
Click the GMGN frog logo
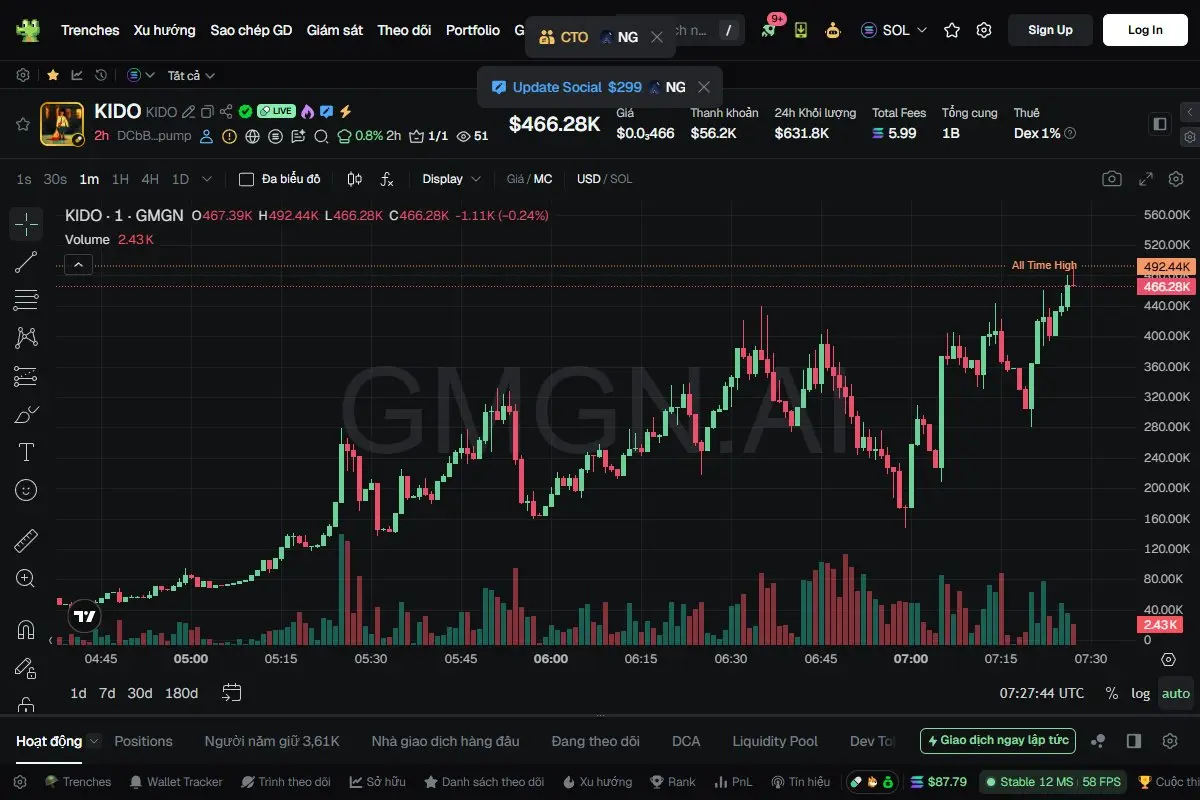pyautogui.click(x=28, y=30)
